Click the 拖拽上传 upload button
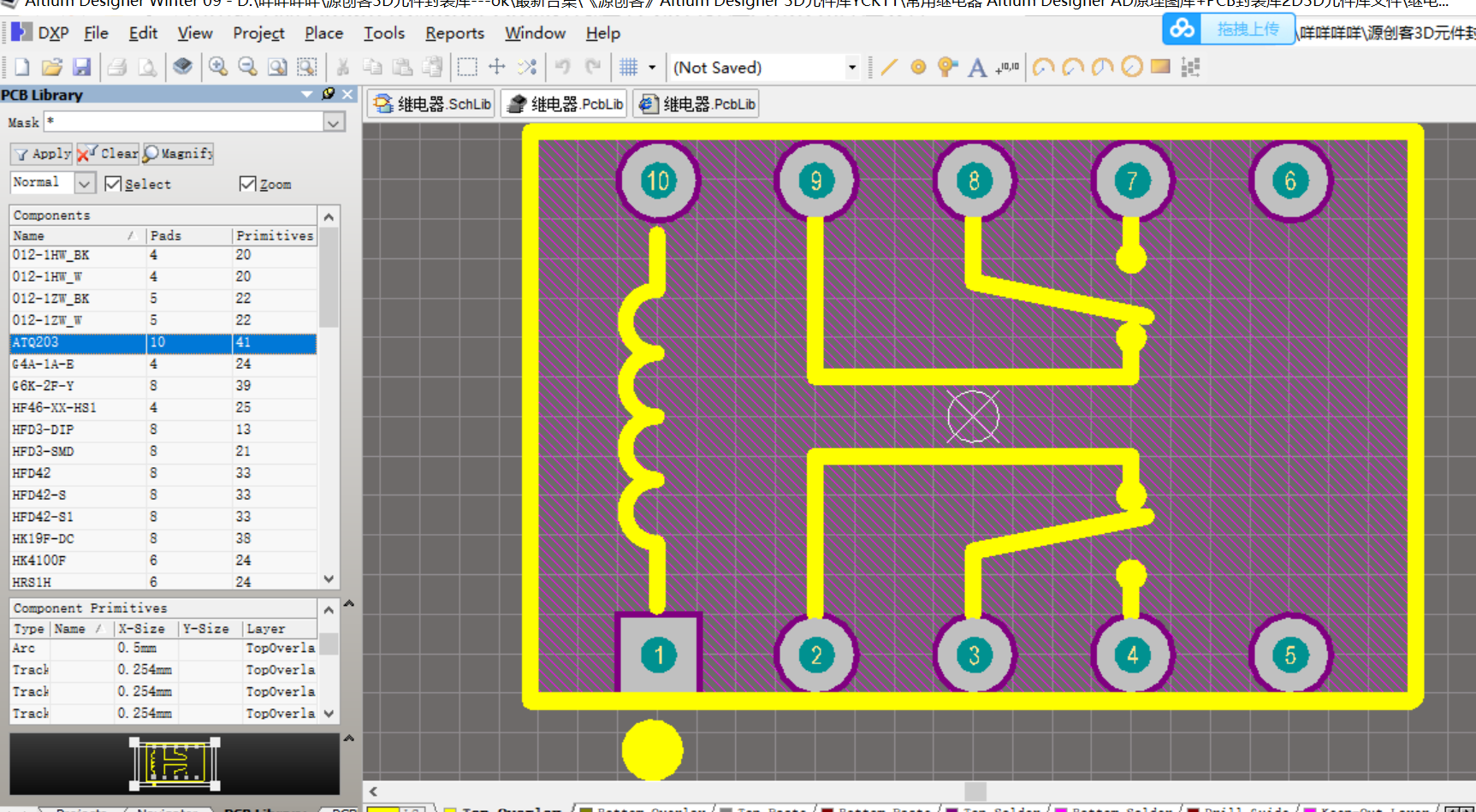The width and height of the screenshot is (1476, 812). (1247, 29)
